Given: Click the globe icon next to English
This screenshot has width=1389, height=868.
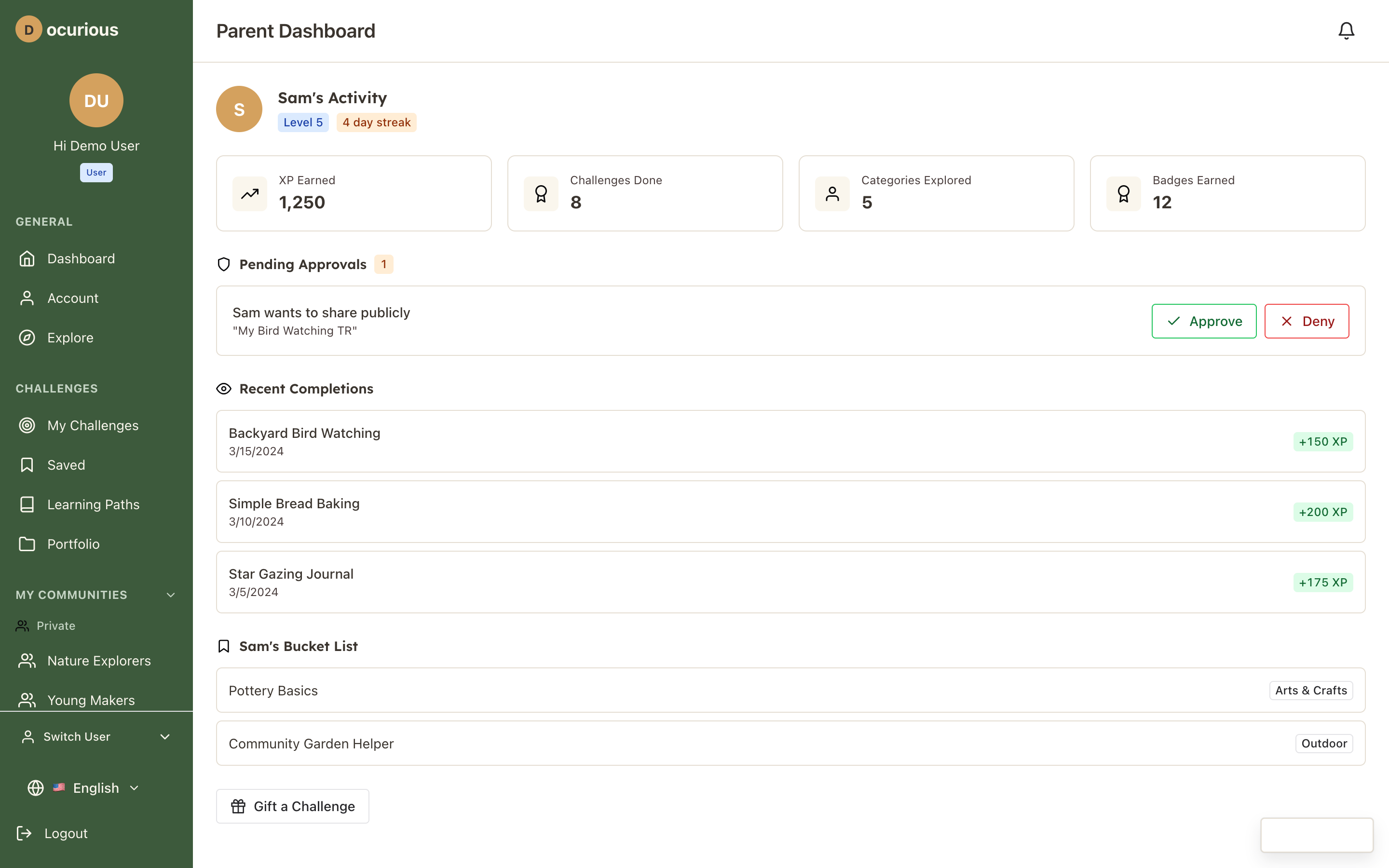Looking at the screenshot, I should tap(35, 787).
